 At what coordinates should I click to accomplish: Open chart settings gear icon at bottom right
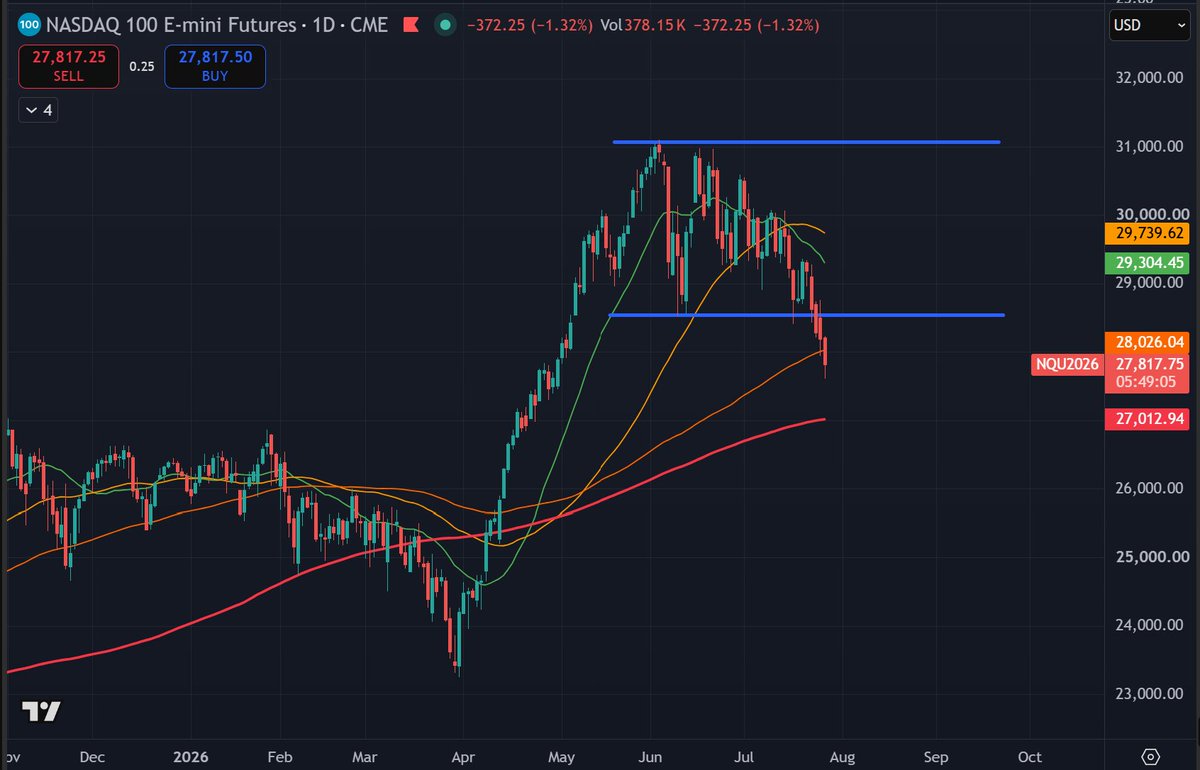(x=1150, y=756)
